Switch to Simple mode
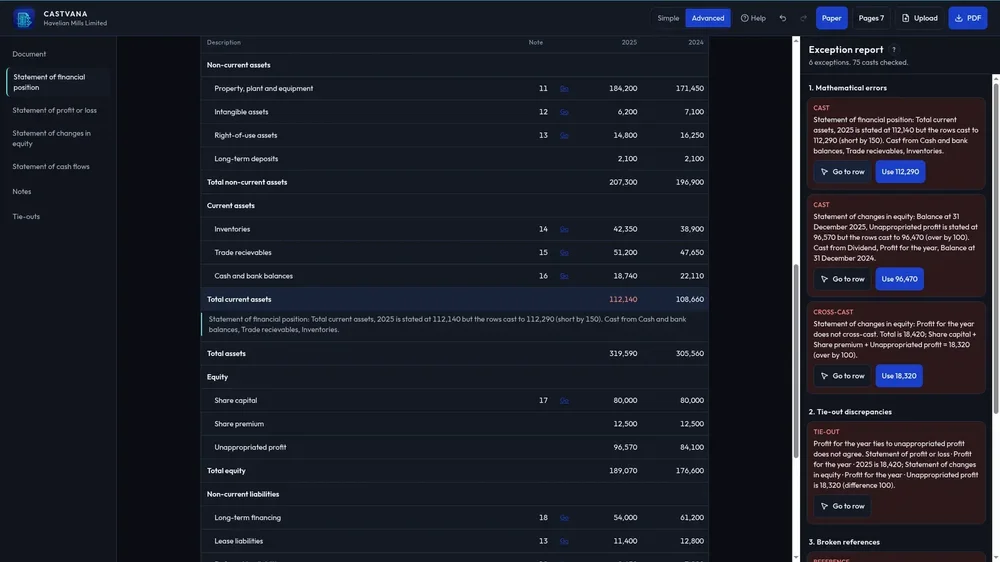Screen dimensions: 1000x562 pos(668,18)
